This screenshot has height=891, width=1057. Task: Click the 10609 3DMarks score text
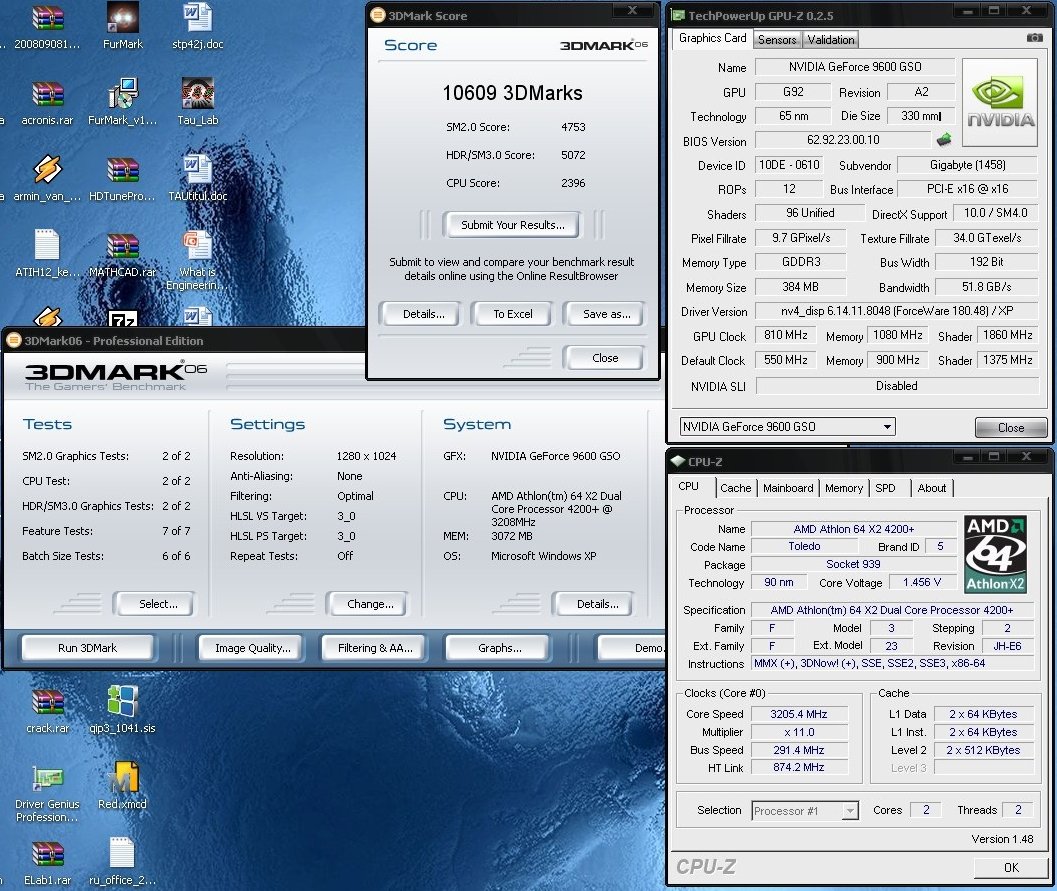(x=512, y=93)
